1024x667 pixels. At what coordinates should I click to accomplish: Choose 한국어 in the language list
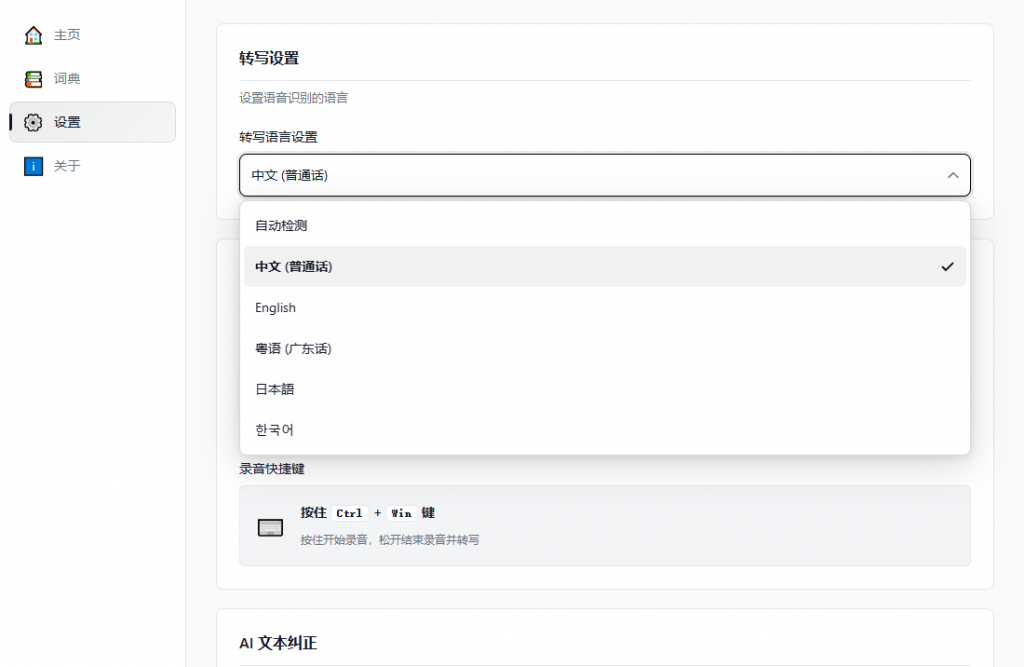pyautogui.click(x=275, y=430)
